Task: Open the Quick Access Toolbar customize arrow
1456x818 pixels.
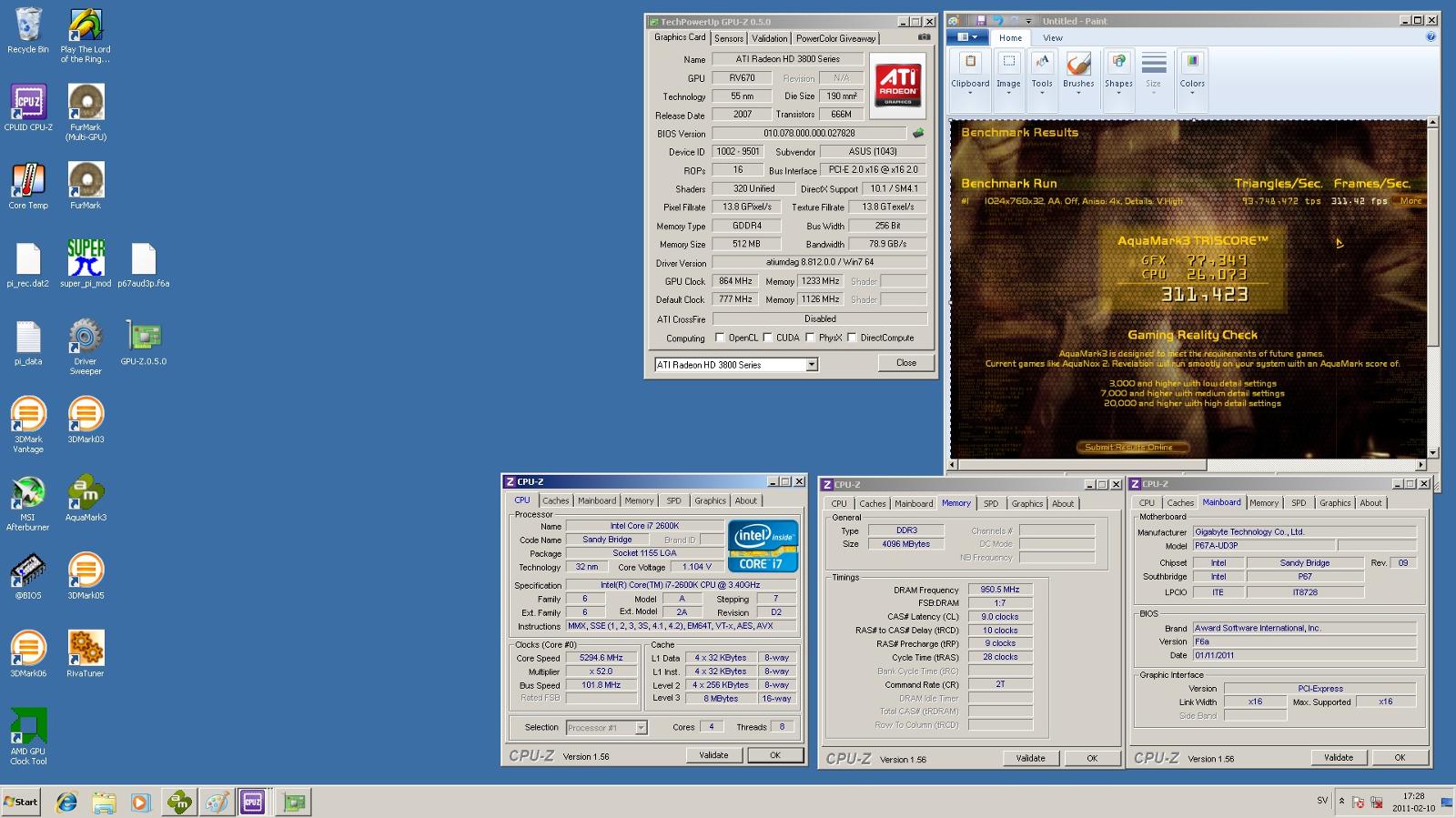Action: click(1029, 21)
